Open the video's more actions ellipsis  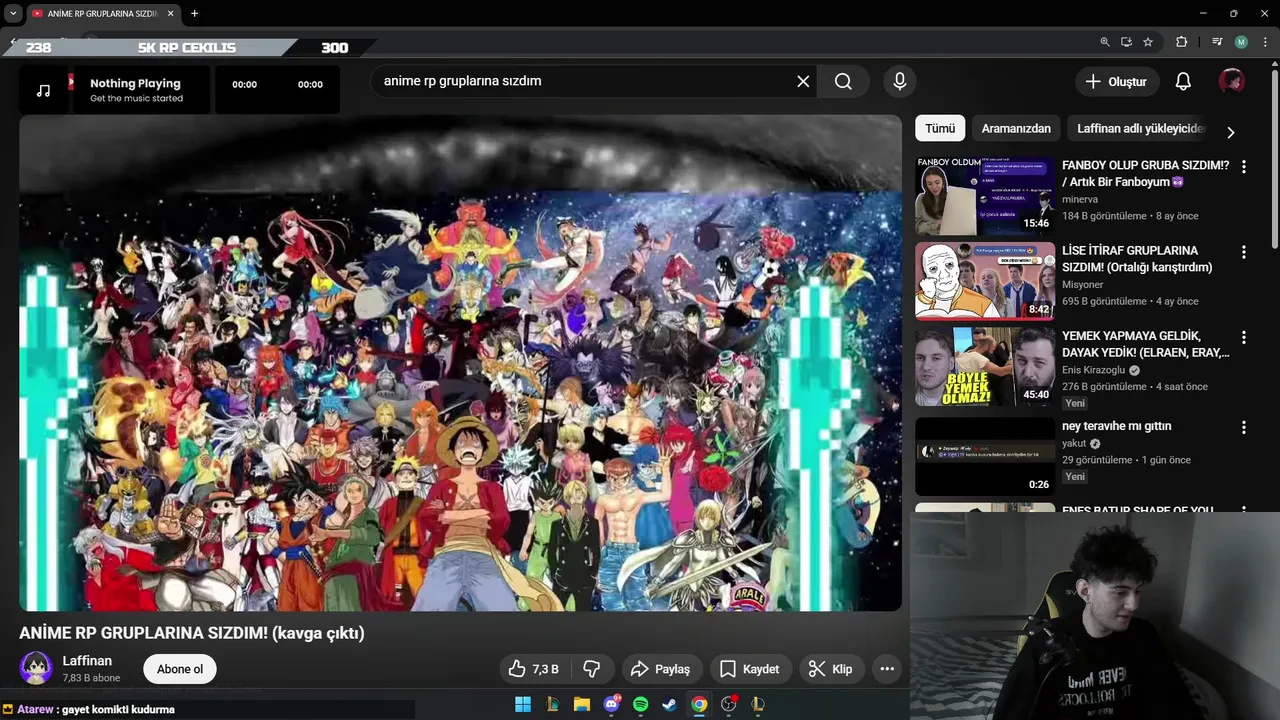[887, 669]
